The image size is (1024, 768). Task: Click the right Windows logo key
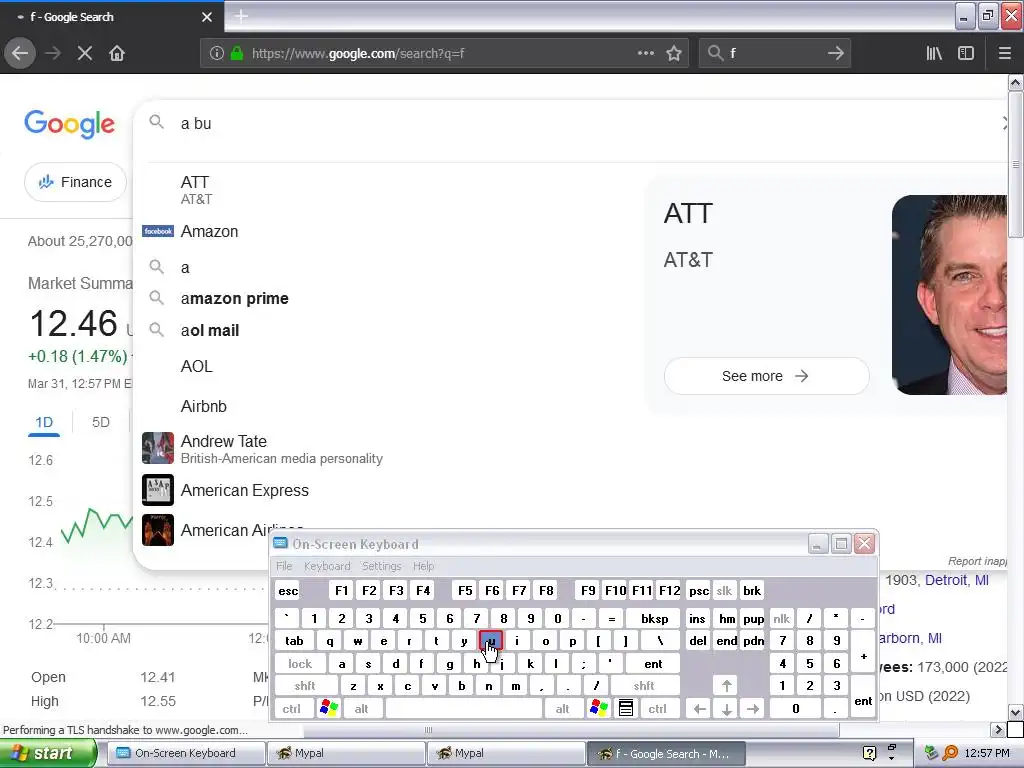point(598,709)
